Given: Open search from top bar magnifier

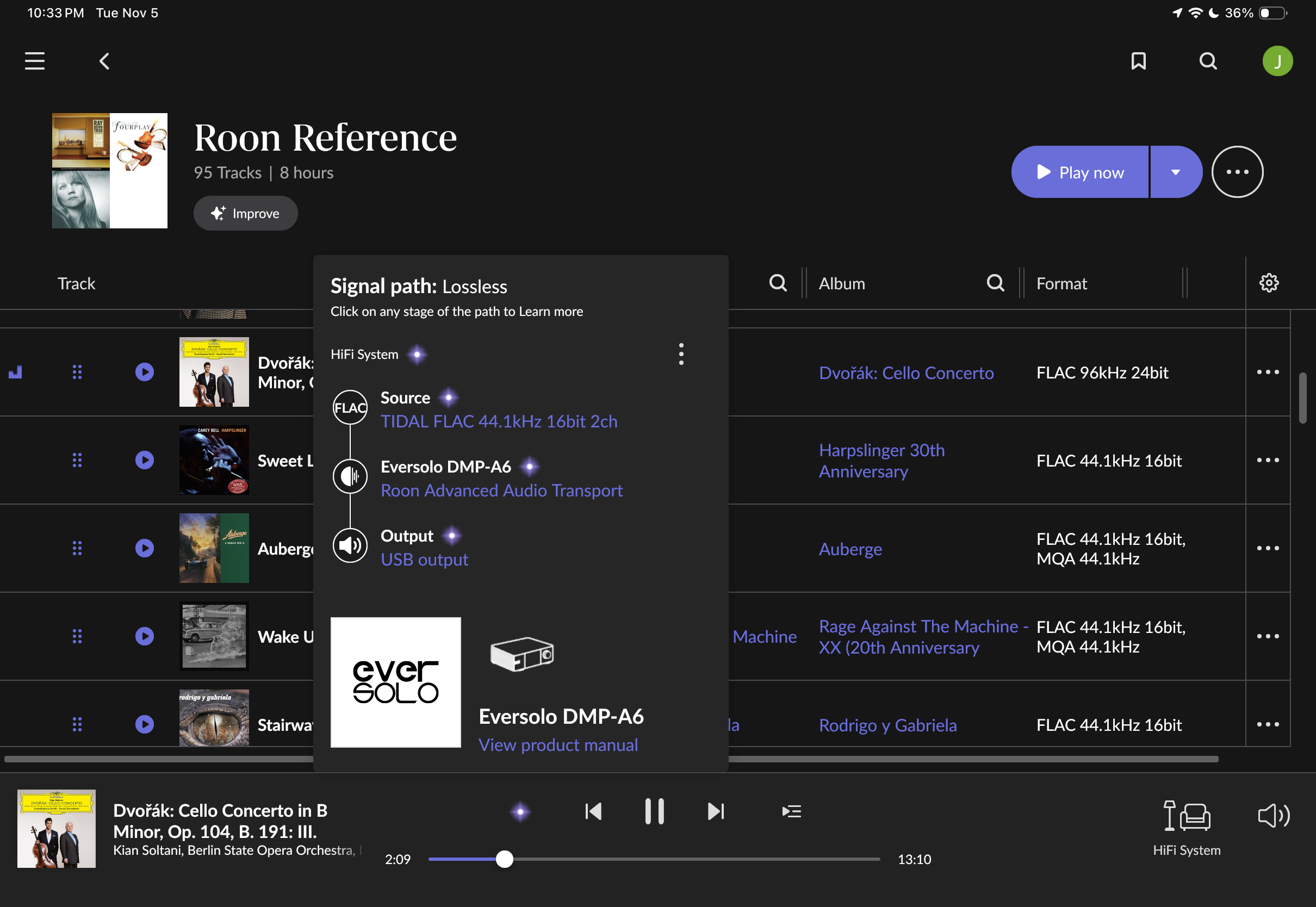Looking at the screenshot, I should coord(1208,61).
